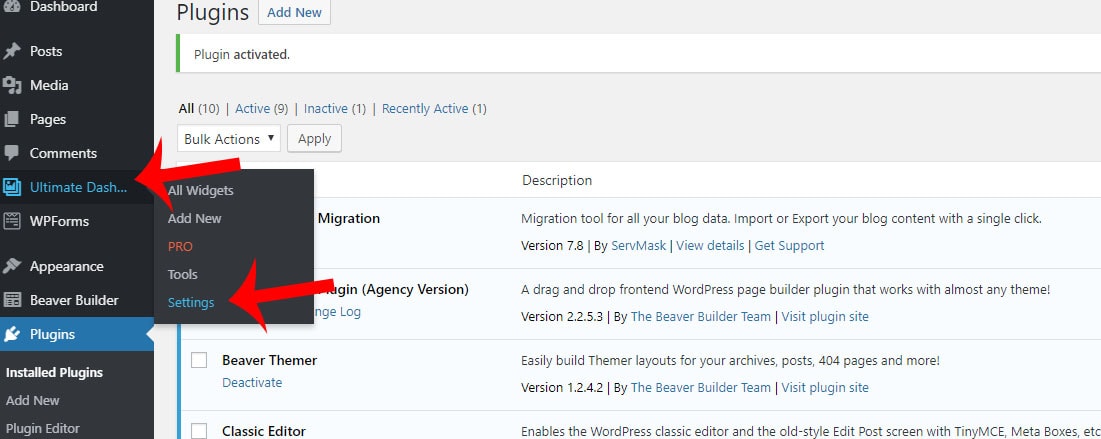1101x439 pixels.
Task: Visit plugin site for version 2.2.5.3
Action: click(825, 317)
